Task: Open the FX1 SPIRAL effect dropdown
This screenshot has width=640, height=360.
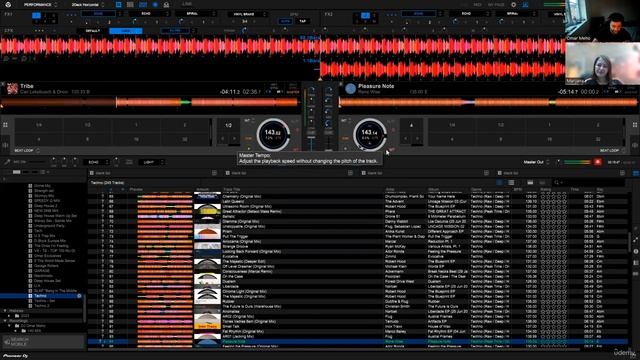Action: click(x=195, y=13)
